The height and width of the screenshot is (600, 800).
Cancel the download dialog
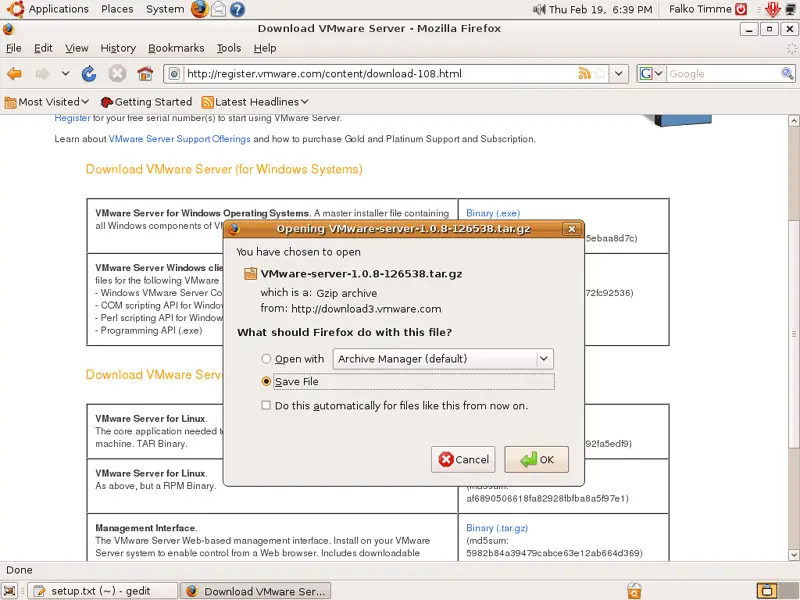click(x=463, y=459)
